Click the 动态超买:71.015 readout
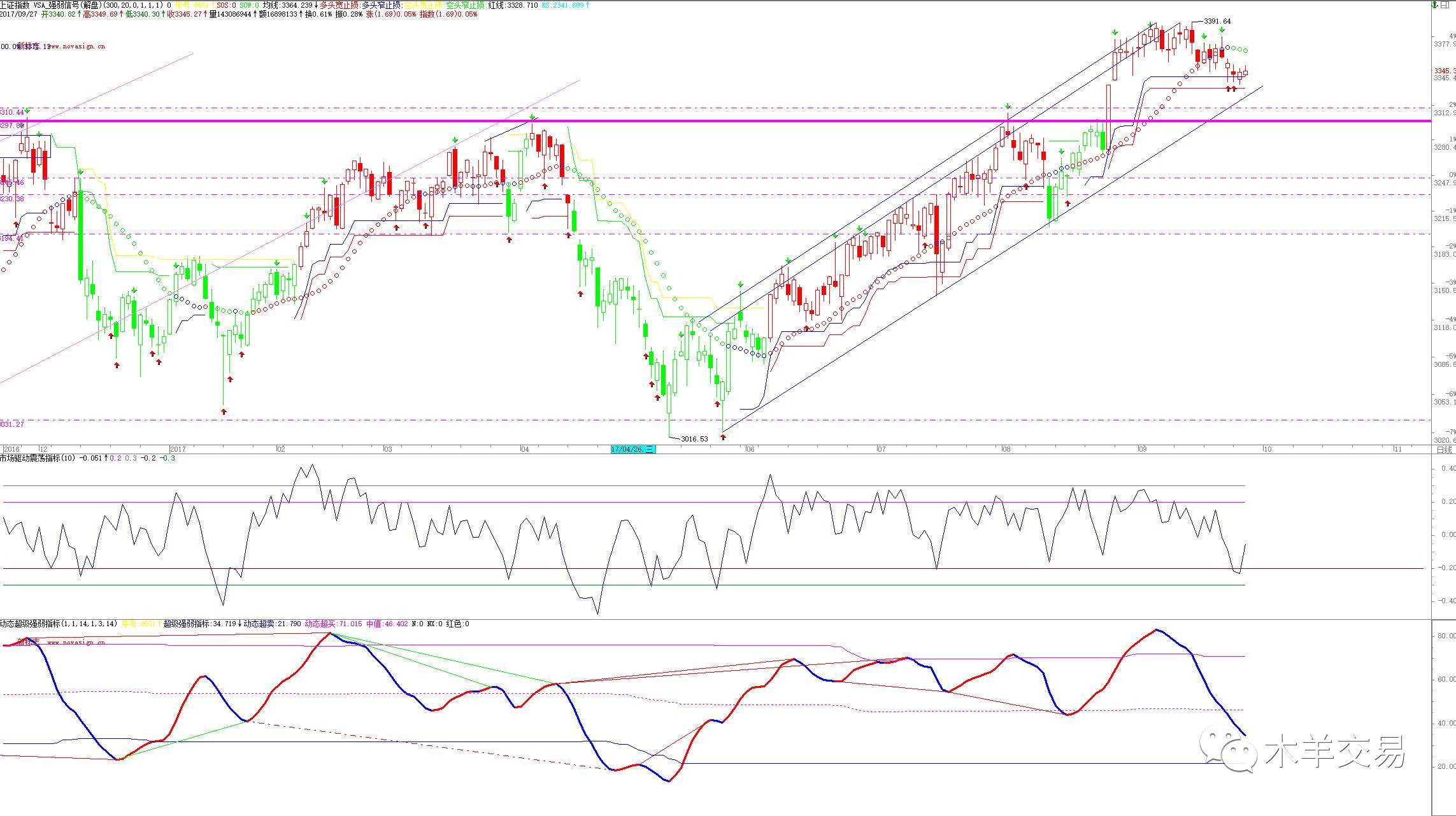The height and width of the screenshot is (816, 1456). click(334, 624)
